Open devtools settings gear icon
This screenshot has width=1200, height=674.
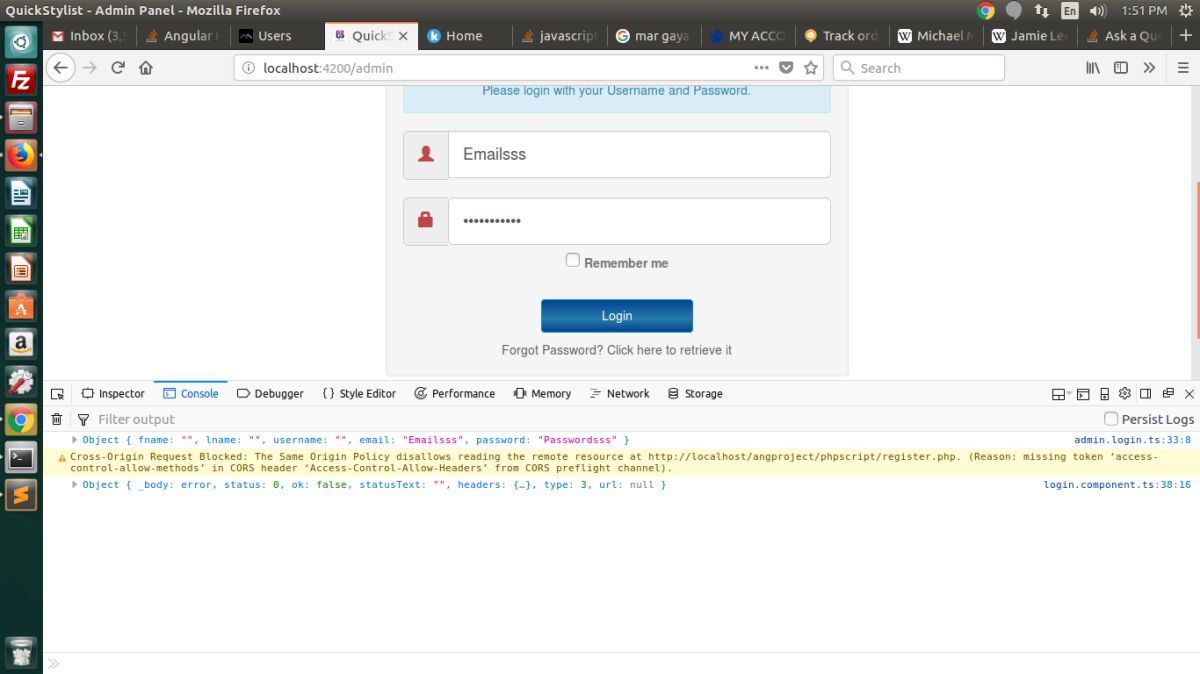point(1125,394)
